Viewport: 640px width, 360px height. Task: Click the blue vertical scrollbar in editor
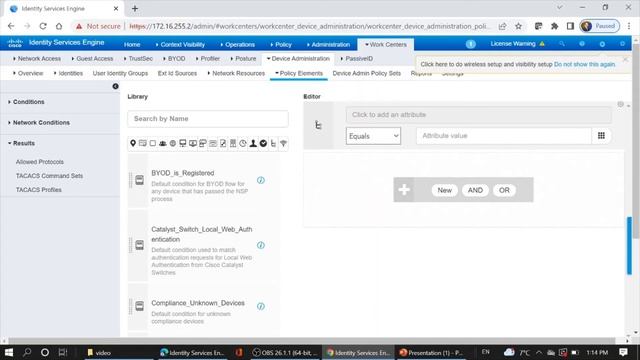[629, 246]
